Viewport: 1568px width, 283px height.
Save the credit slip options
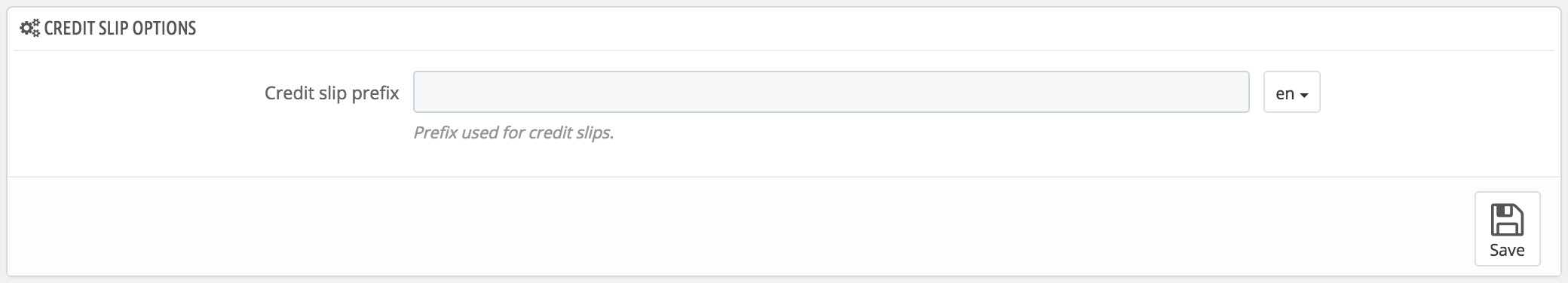tap(1507, 229)
